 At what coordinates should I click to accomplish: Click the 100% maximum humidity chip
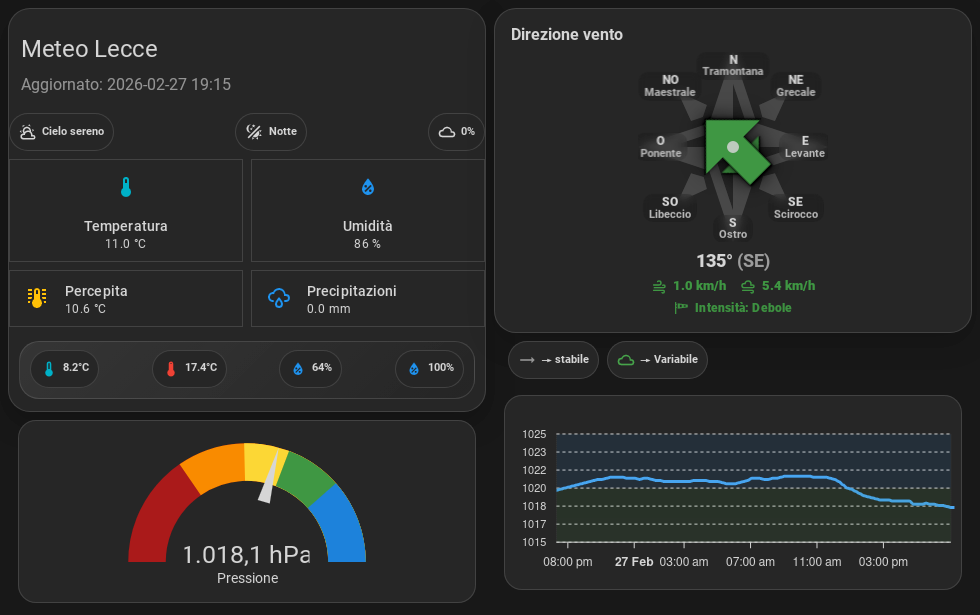pos(430,368)
